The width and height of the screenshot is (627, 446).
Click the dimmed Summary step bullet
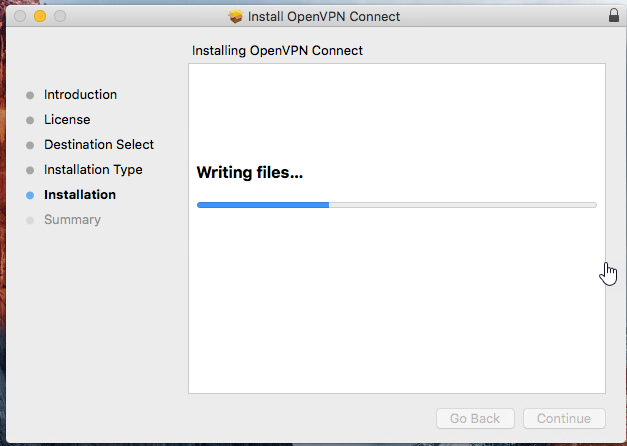(30, 220)
